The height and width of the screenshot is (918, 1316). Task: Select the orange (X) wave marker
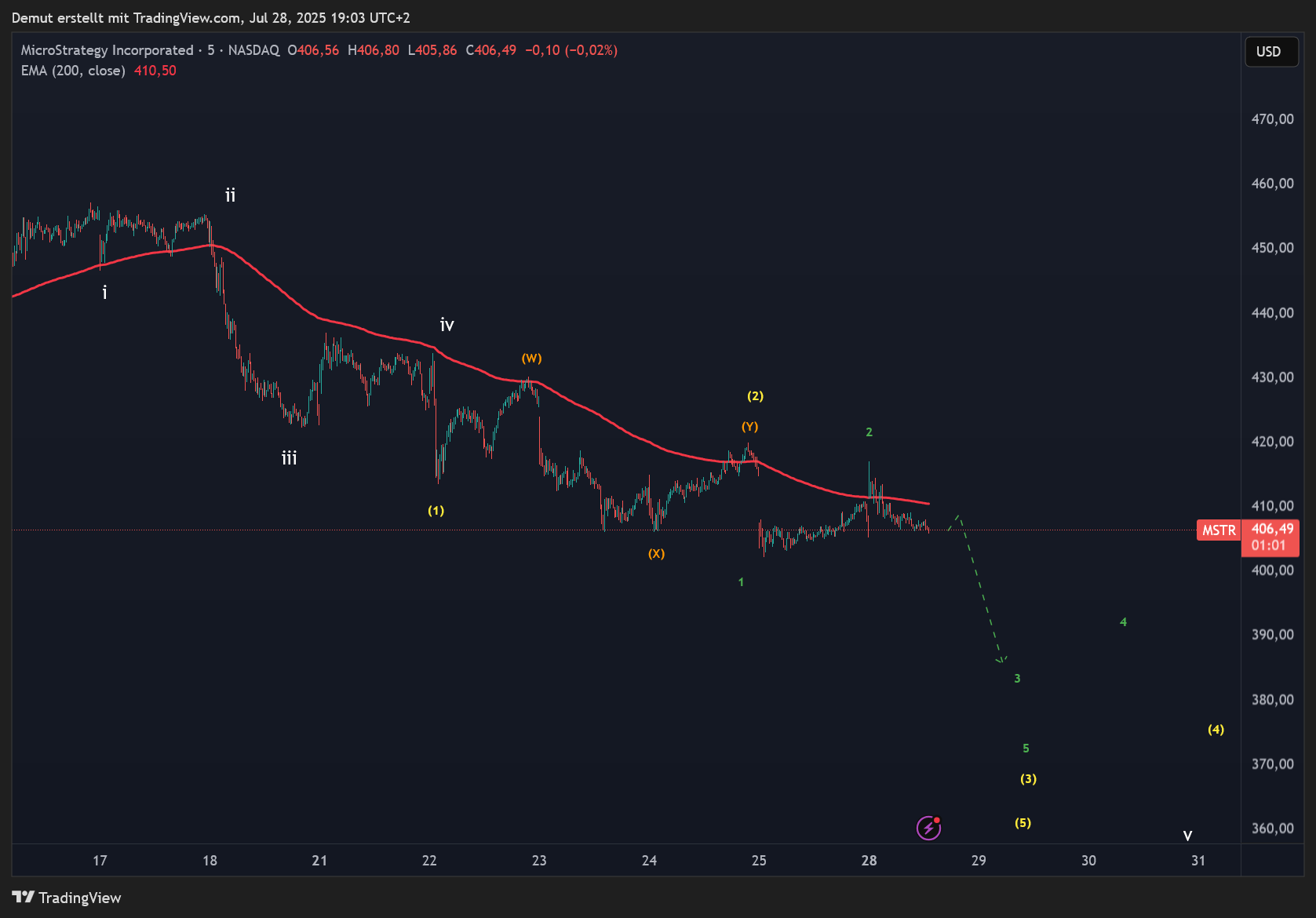[656, 554]
